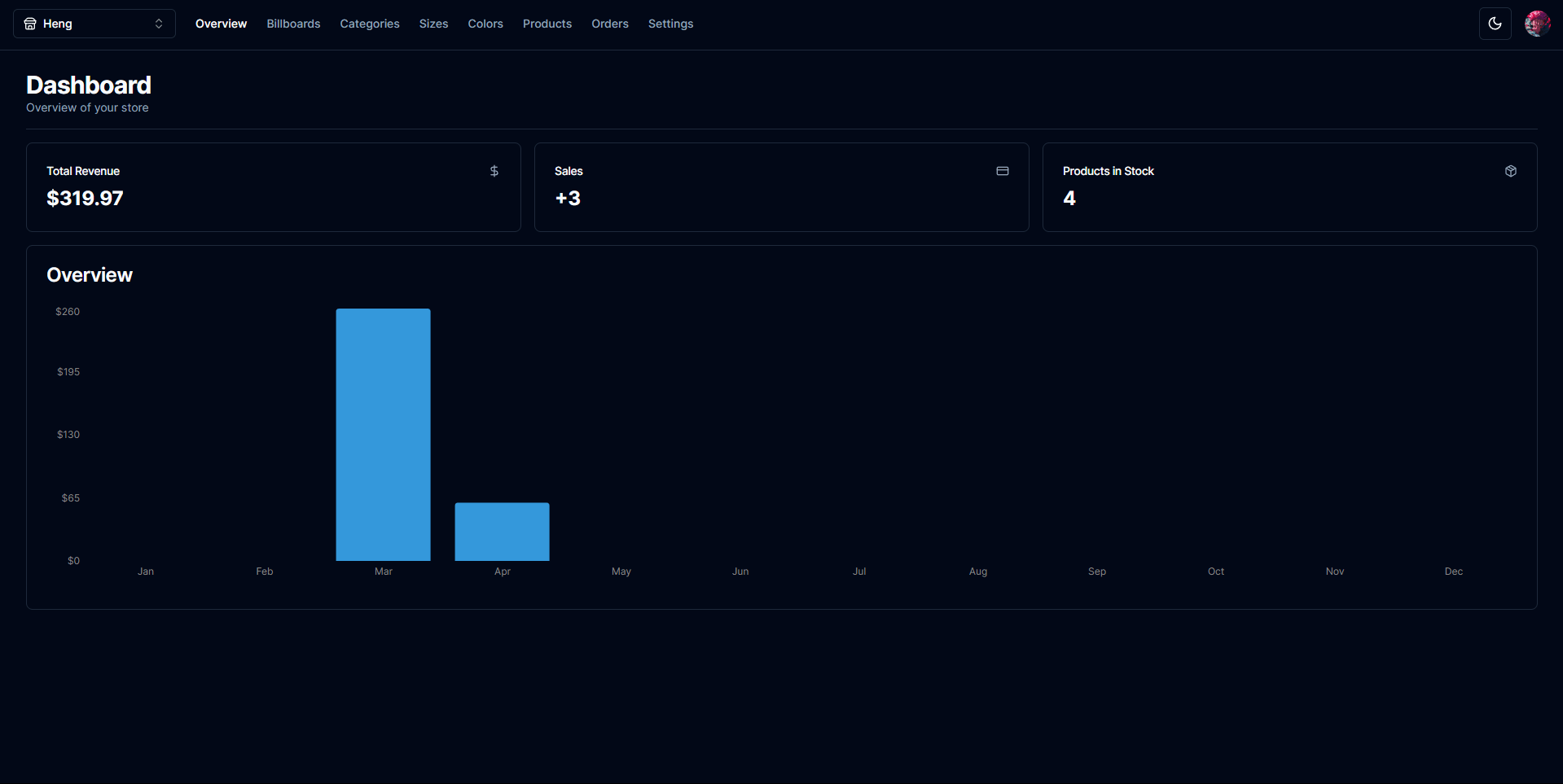Switch to the Colors page
The height and width of the screenshot is (784, 1563).
pyautogui.click(x=485, y=24)
